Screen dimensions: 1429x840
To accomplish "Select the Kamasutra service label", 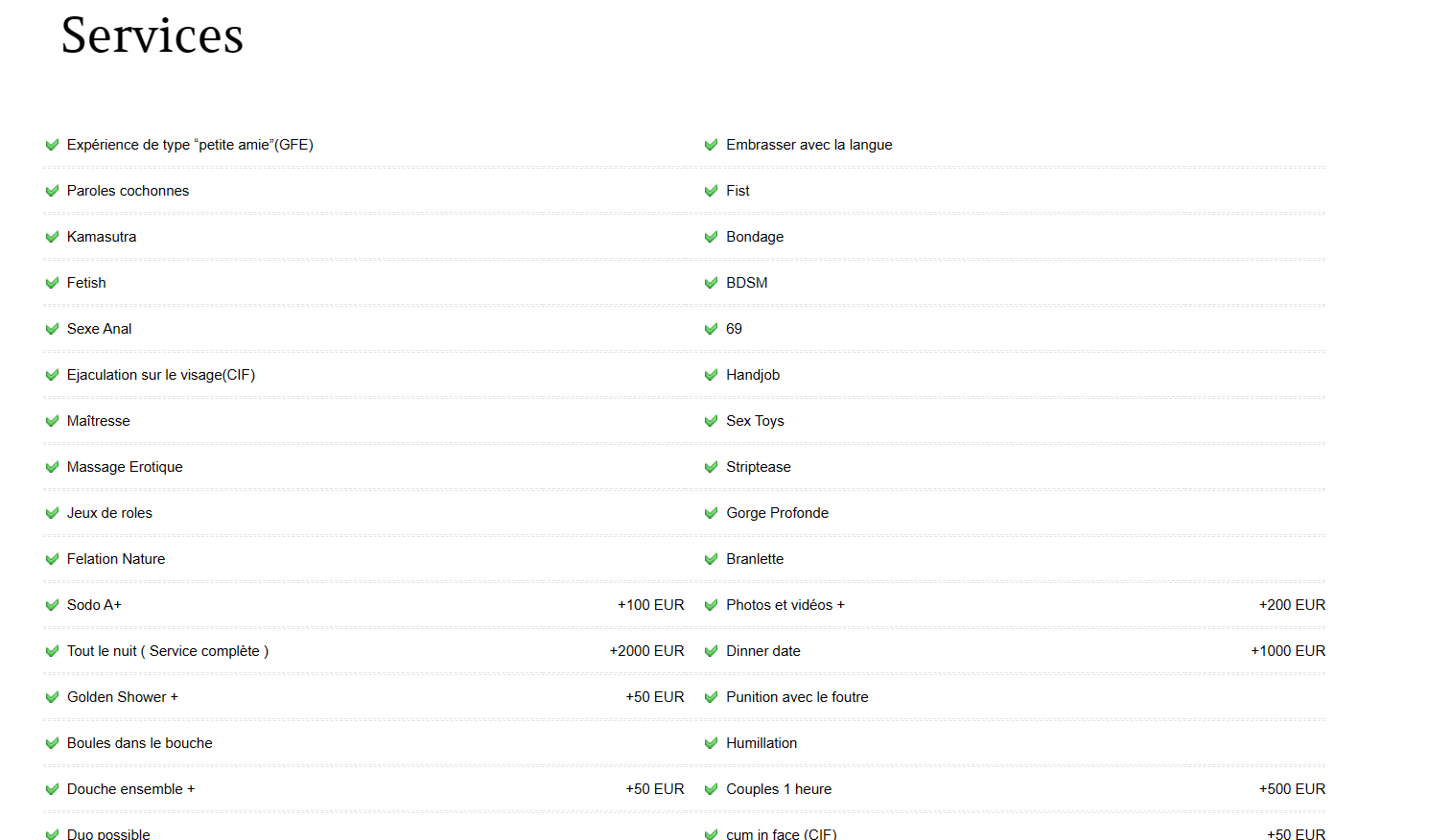I will 102,237.
